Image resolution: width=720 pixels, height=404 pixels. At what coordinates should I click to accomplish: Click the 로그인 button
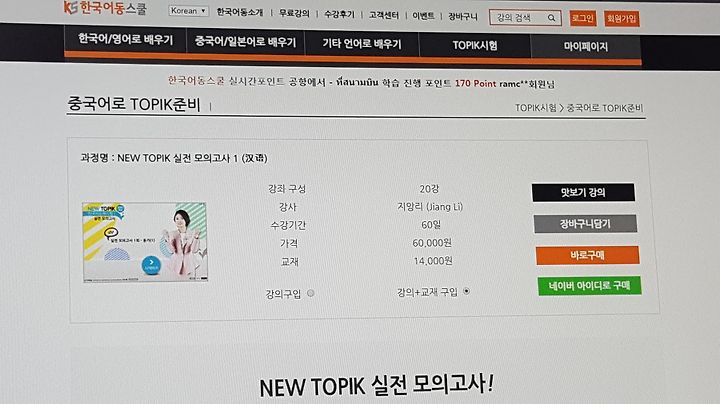click(583, 18)
